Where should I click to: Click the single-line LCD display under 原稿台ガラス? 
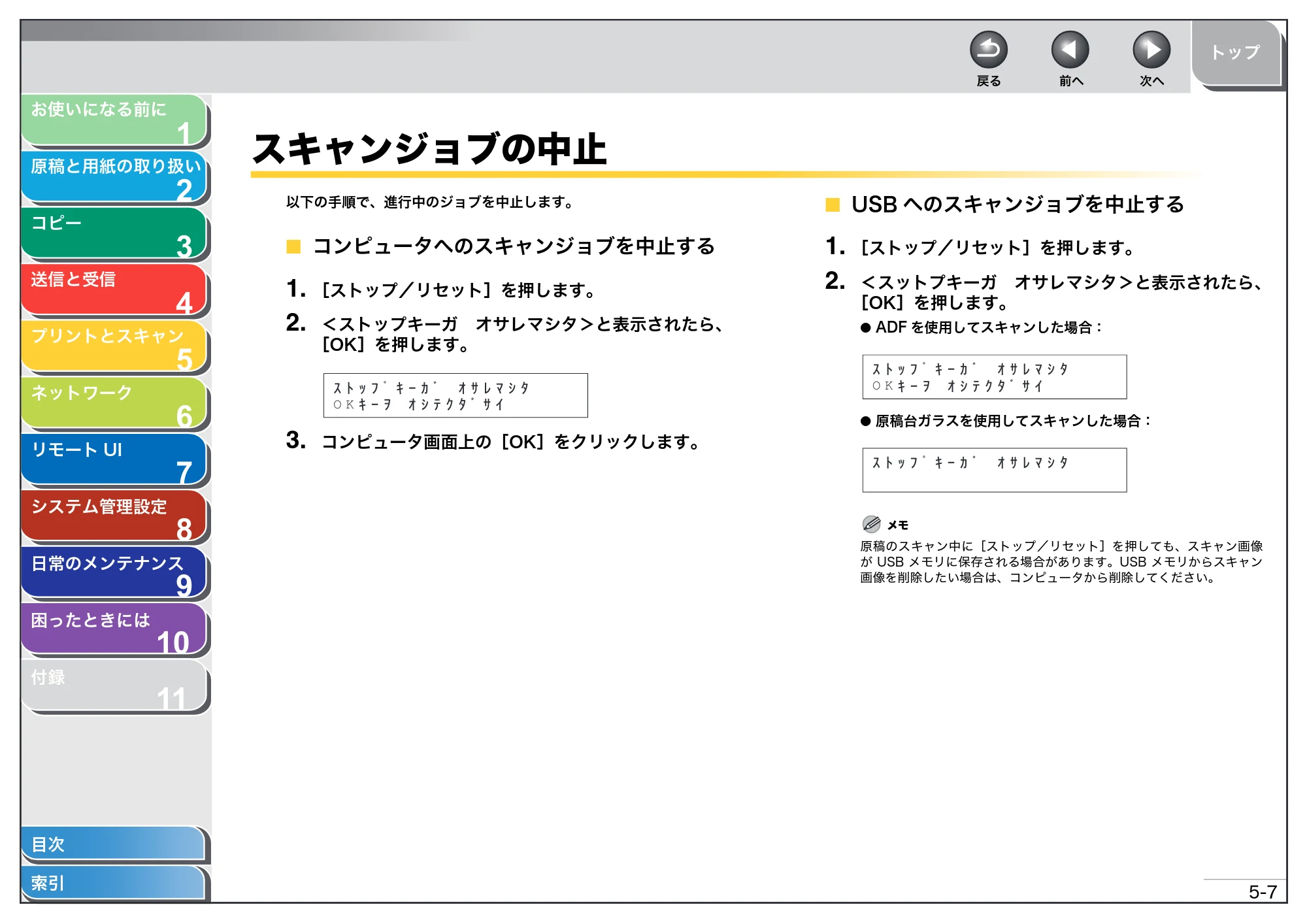point(995,470)
